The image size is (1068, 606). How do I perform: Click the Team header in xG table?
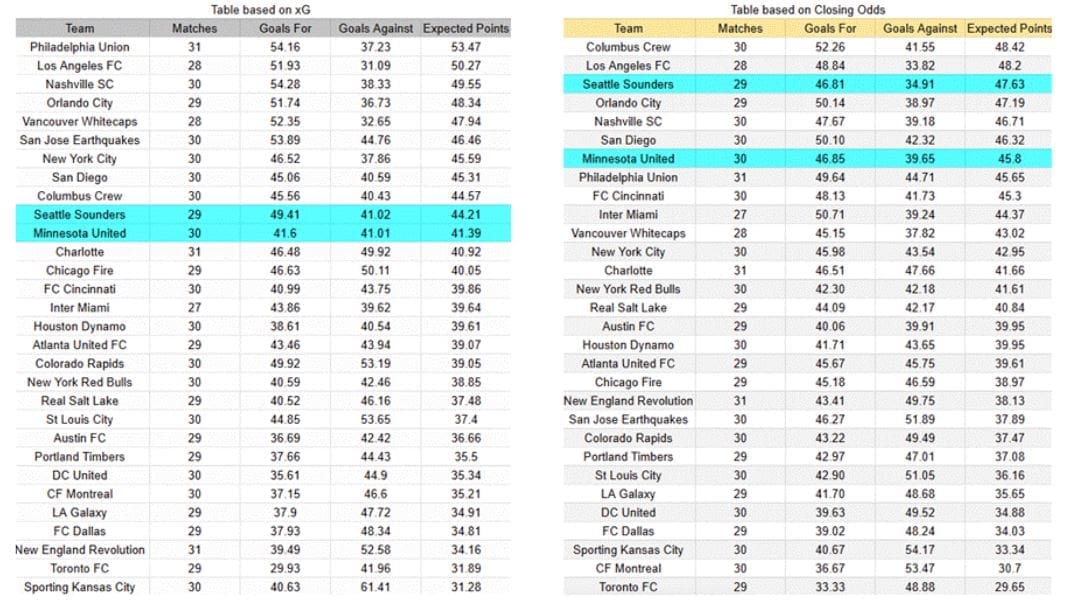point(80,29)
